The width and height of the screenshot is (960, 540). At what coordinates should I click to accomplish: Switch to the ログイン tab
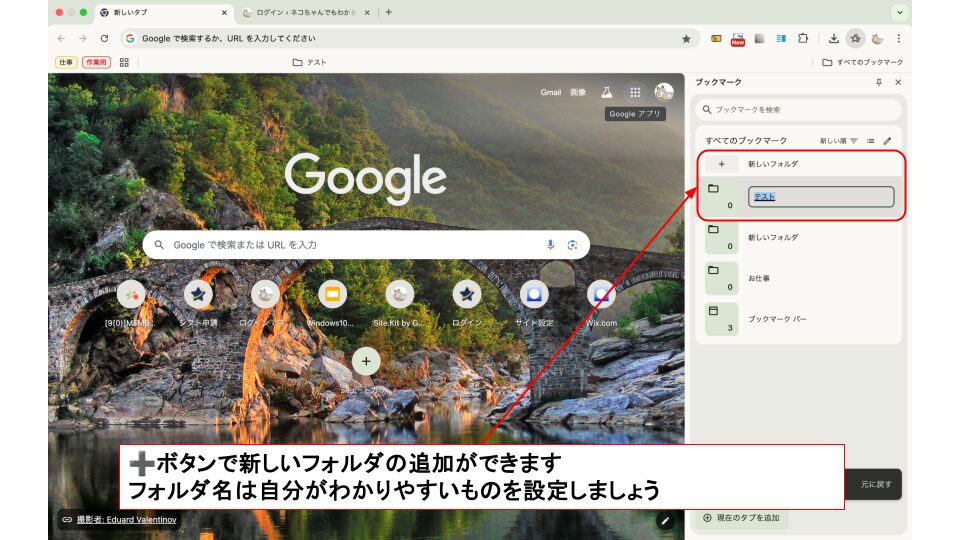pyautogui.click(x=300, y=12)
